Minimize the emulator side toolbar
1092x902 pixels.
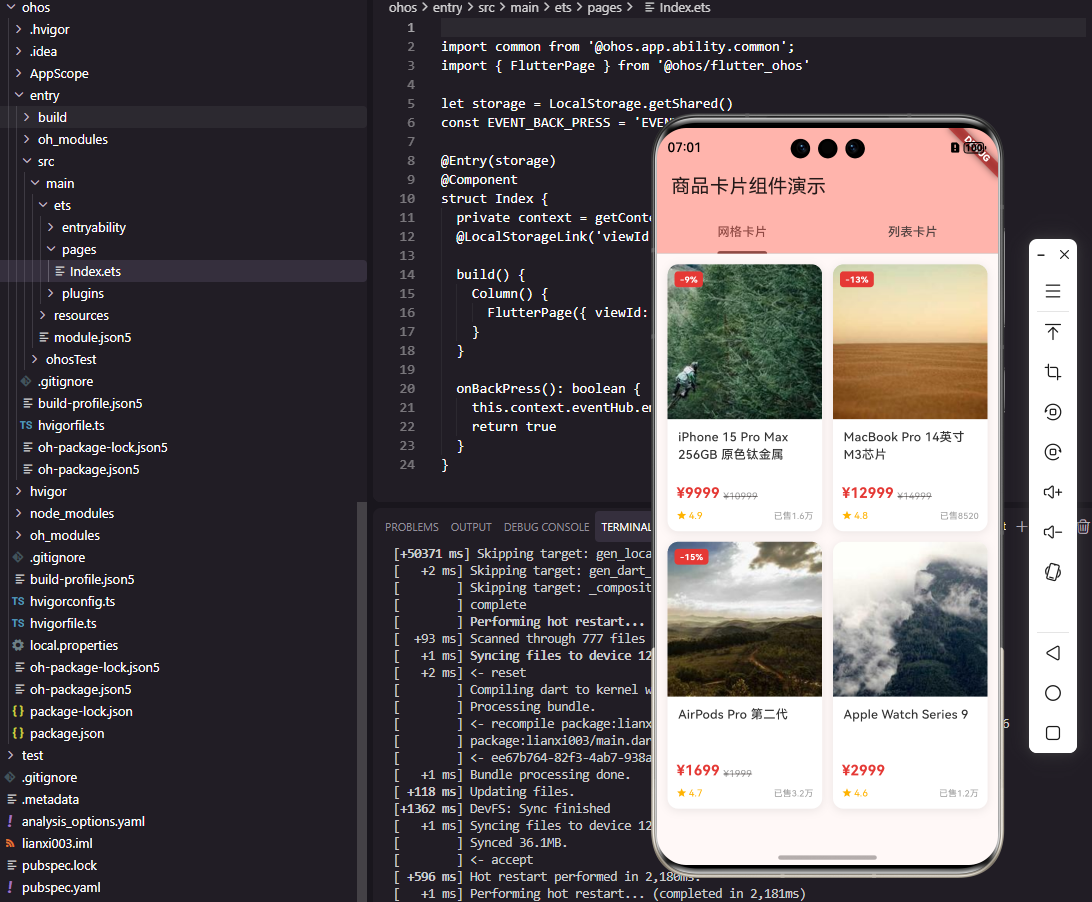(1040, 255)
